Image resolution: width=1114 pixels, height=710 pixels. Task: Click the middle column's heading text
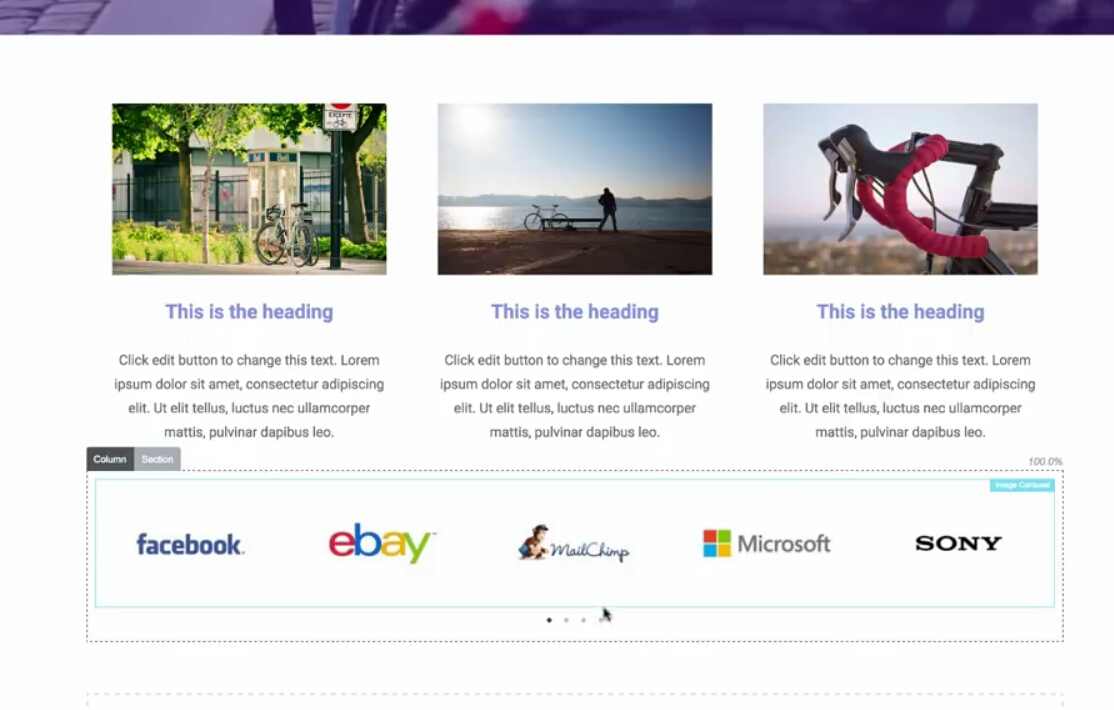[x=575, y=312]
